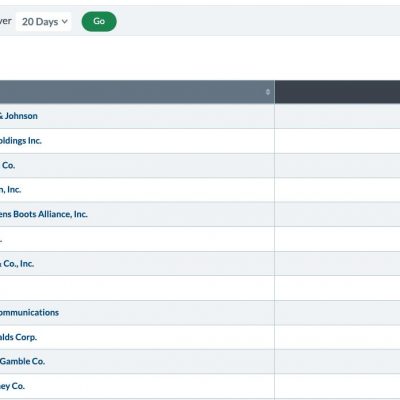This screenshot has height=400, width=400.
Task: Click the empty cell beside McDonalds Corp.
Action: click(x=337, y=337)
